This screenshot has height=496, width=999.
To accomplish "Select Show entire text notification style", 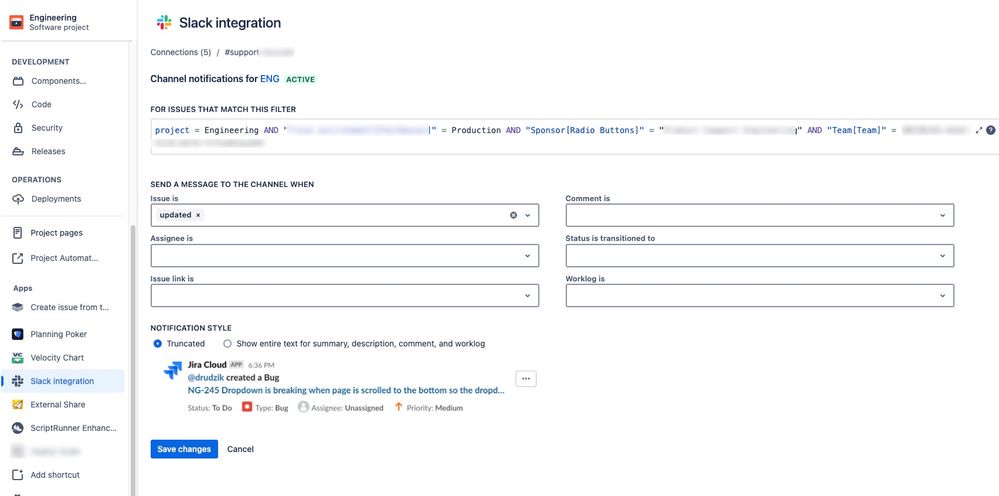I will point(227,344).
